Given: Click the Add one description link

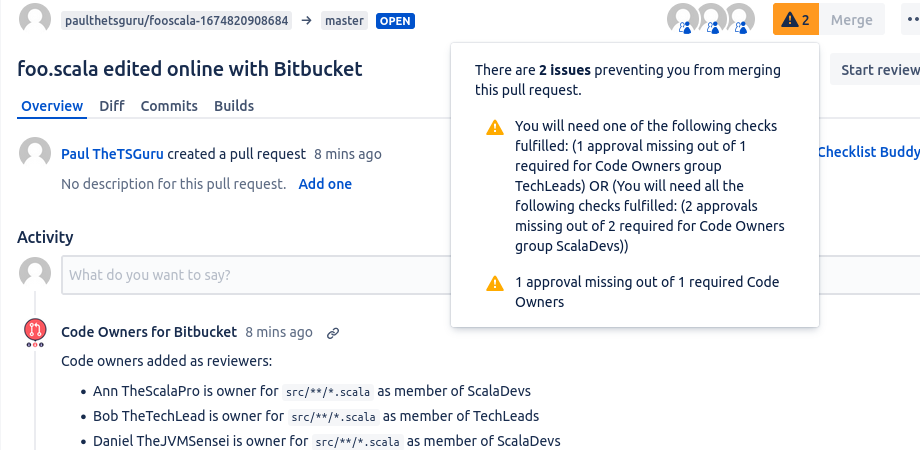Looking at the screenshot, I should pyautogui.click(x=325, y=184).
